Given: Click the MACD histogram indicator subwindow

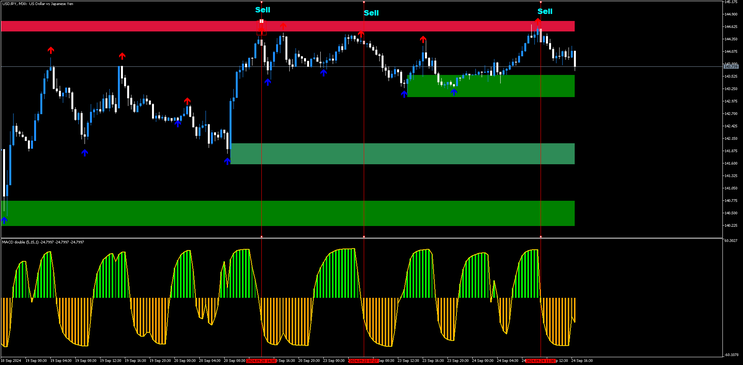Looking at the screenshot, I should point(362,298).
